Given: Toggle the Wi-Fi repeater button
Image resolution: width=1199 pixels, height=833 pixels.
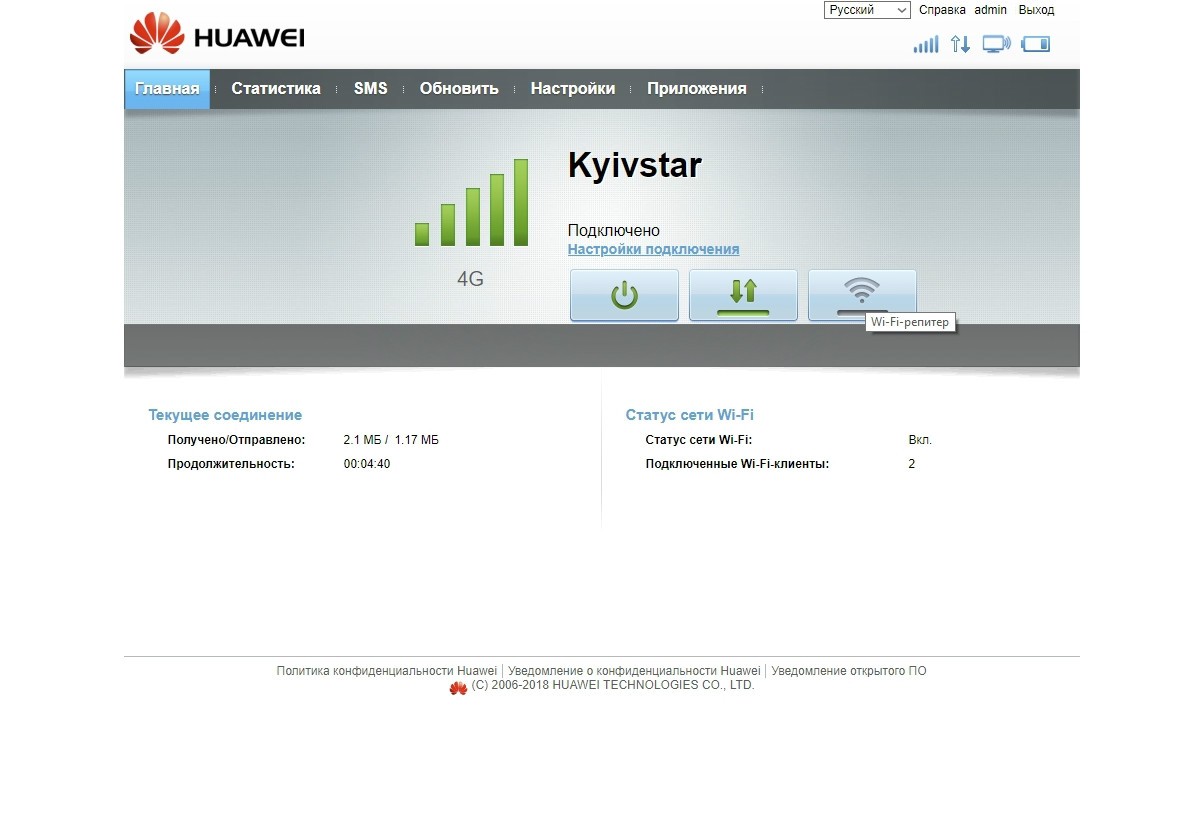Looking at the screenshot, I should point(861,291).
